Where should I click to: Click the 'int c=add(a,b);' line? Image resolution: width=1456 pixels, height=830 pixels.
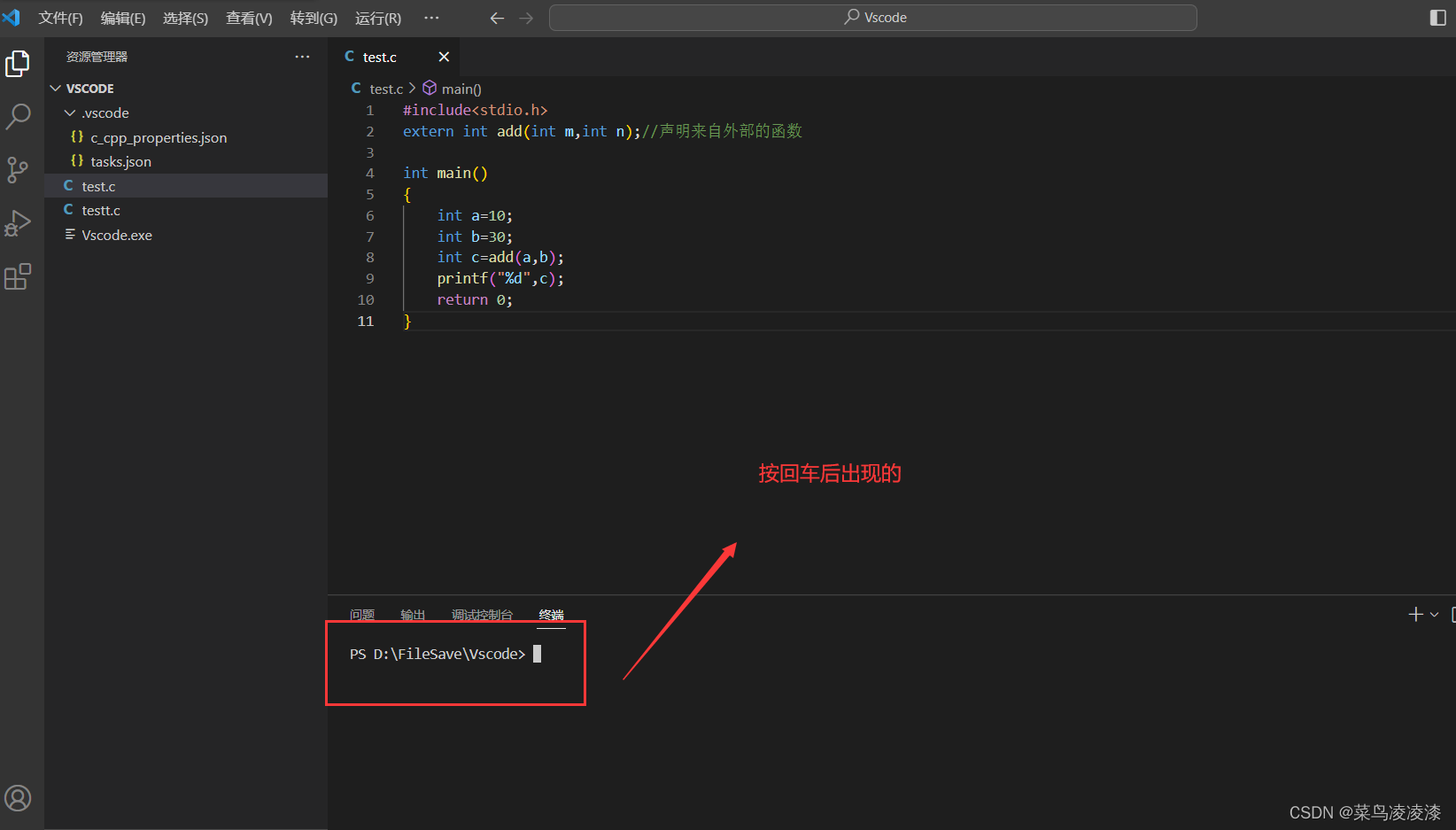coord(500,257)
